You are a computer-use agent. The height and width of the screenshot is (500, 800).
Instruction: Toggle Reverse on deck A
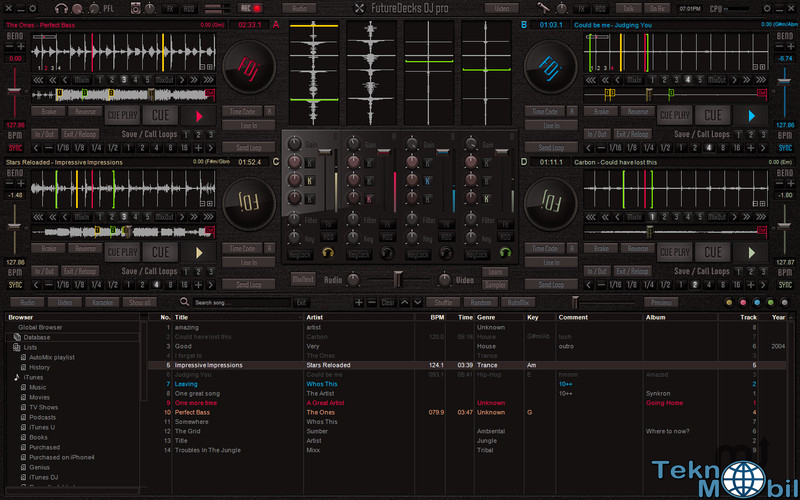pyautogui.click(x=85, y=111)
